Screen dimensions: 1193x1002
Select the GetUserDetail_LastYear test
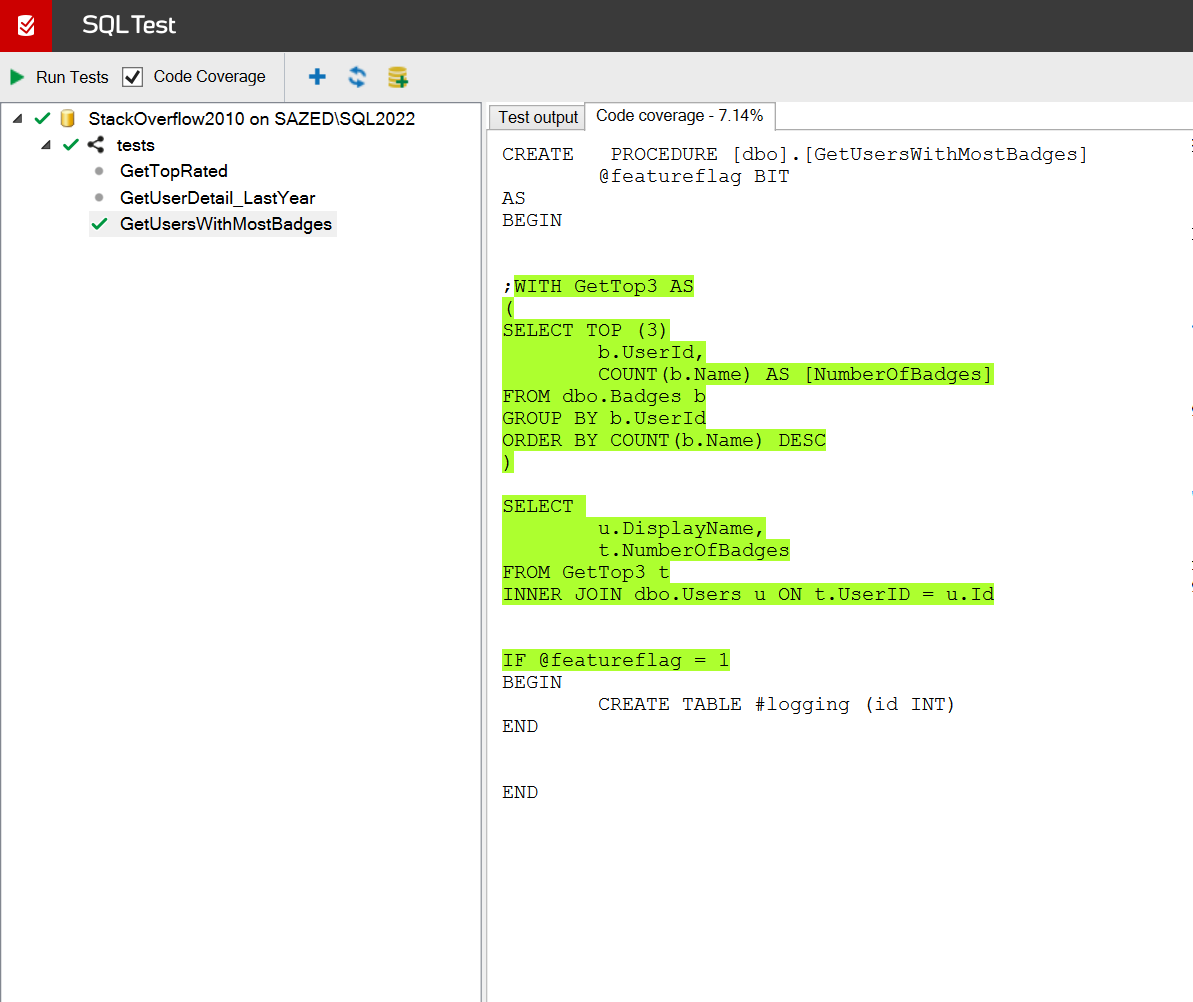click(x=218, y=198)
